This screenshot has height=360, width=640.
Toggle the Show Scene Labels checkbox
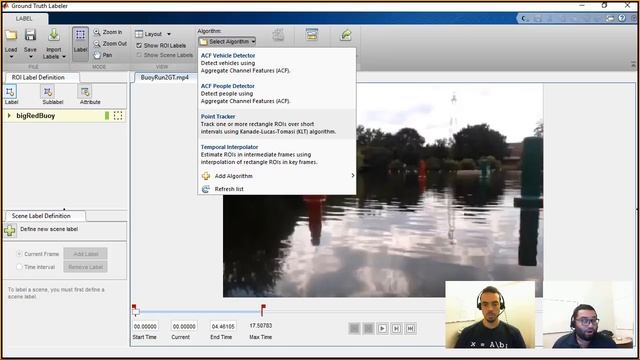tap(139, 55)
